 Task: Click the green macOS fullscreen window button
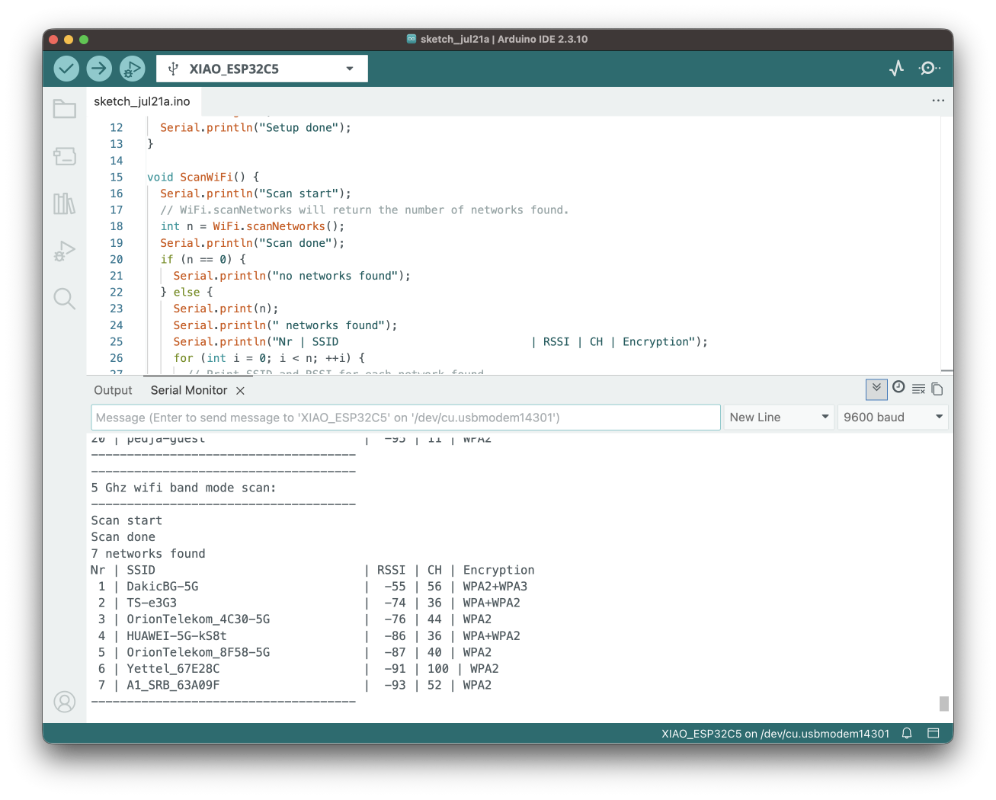click(84, 39)
